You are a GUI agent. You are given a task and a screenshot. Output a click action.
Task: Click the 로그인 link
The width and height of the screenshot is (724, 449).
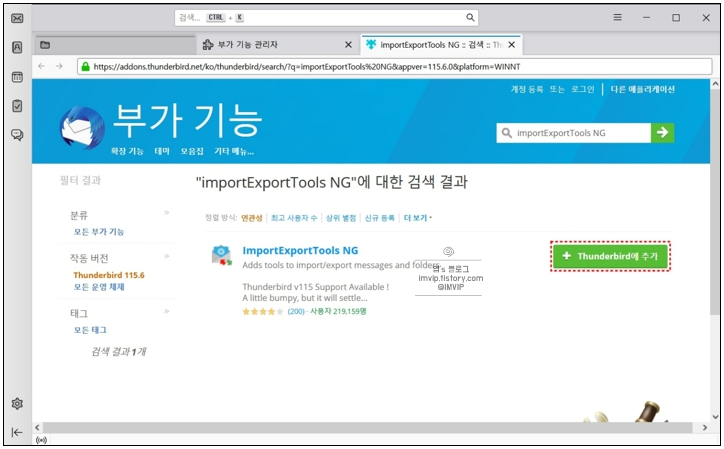pyautogui.click(x=583, y=89)
